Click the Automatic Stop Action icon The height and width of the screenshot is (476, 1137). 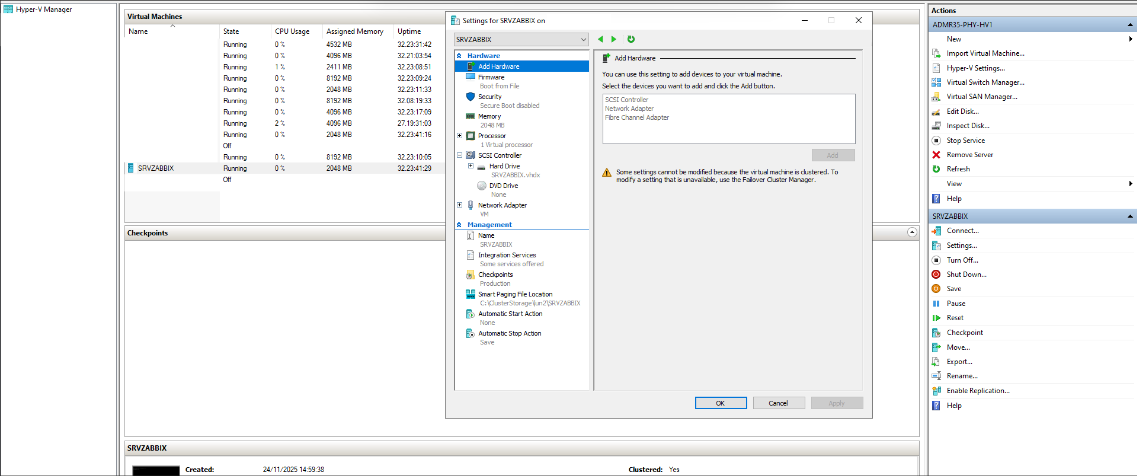tap(470, 334)
